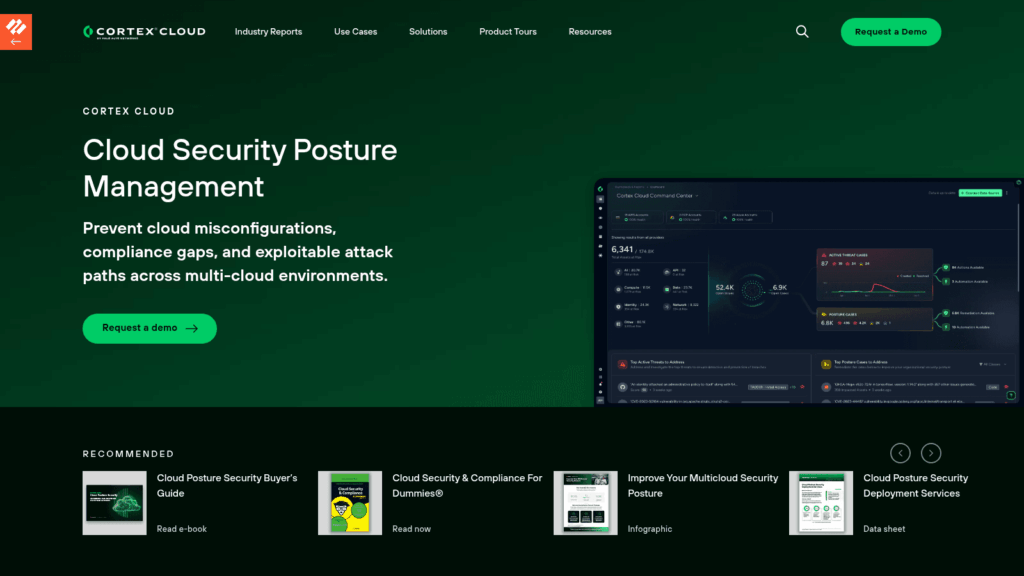Go to previous recommended carousel item

coord(900,453)
